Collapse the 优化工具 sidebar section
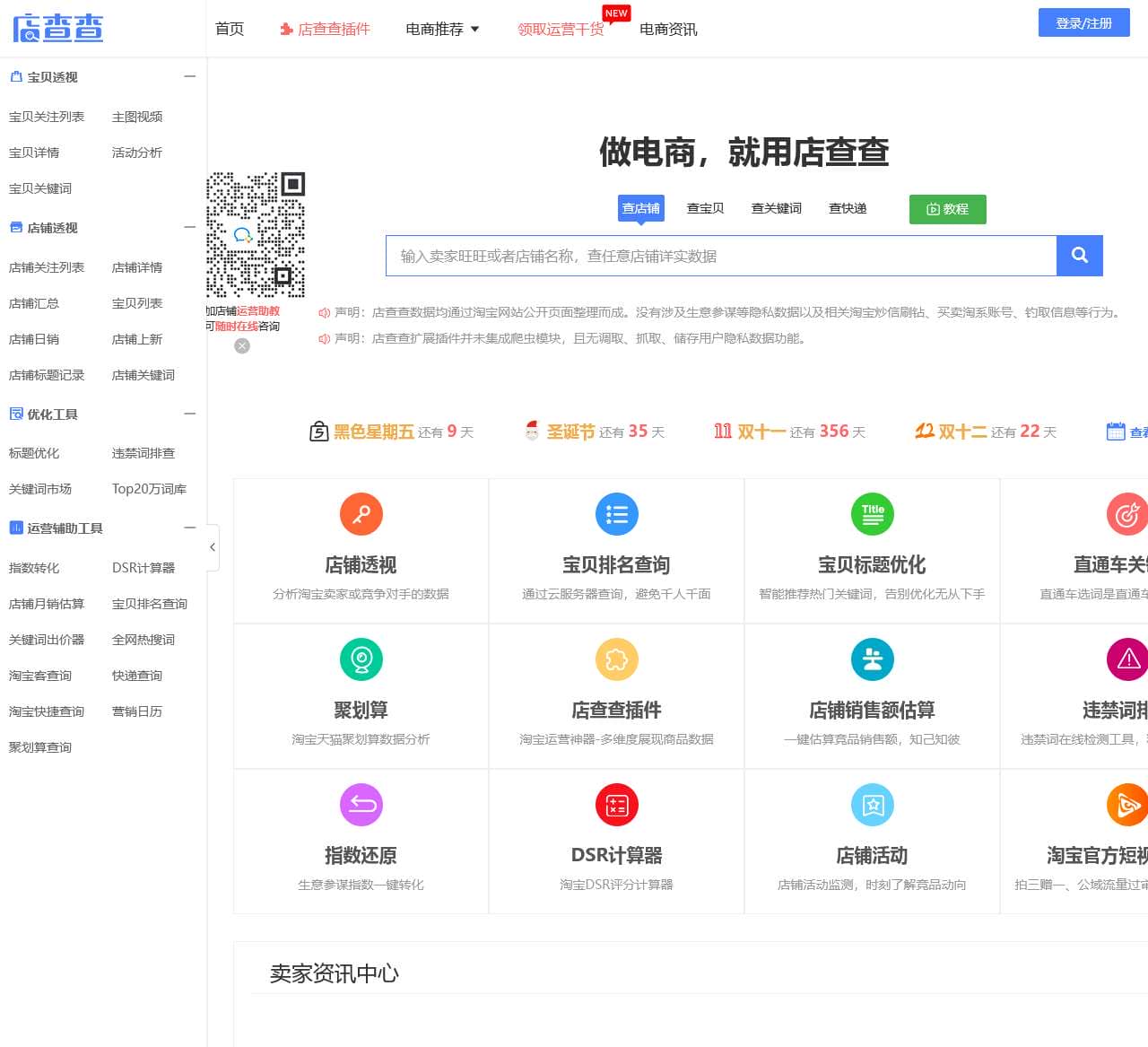 (x=189, y=414)
